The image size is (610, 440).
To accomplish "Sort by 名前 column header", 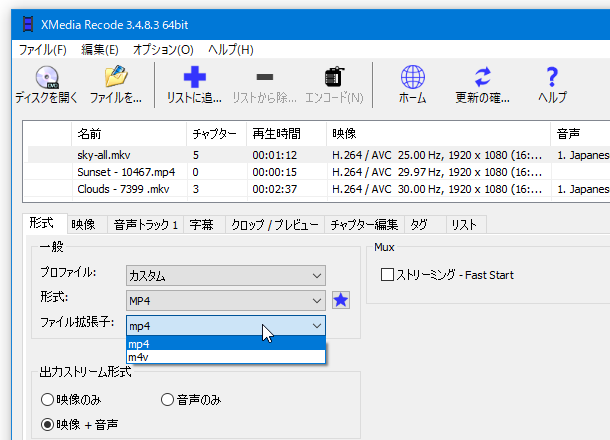I will (129, 134).
